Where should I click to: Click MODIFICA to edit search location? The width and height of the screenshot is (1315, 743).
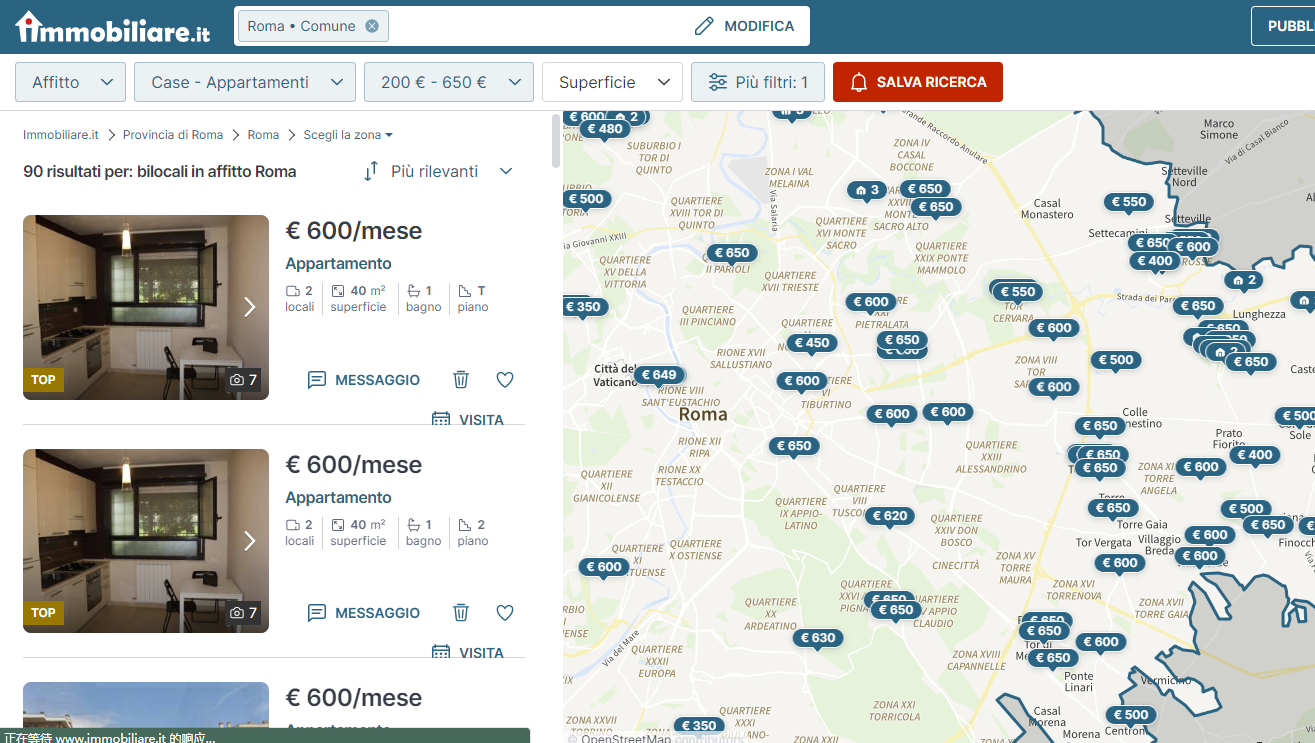745,26
